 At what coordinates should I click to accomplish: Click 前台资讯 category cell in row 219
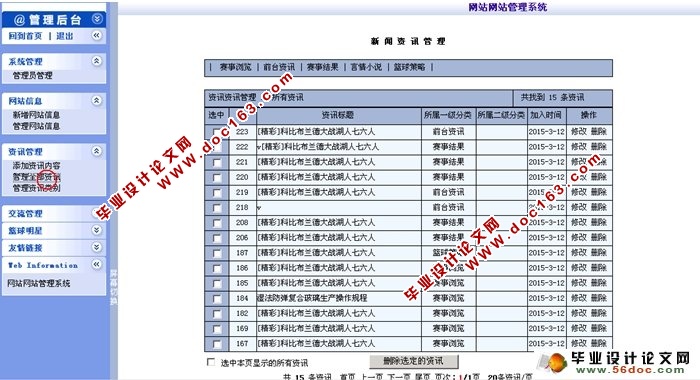click(448, 192)
